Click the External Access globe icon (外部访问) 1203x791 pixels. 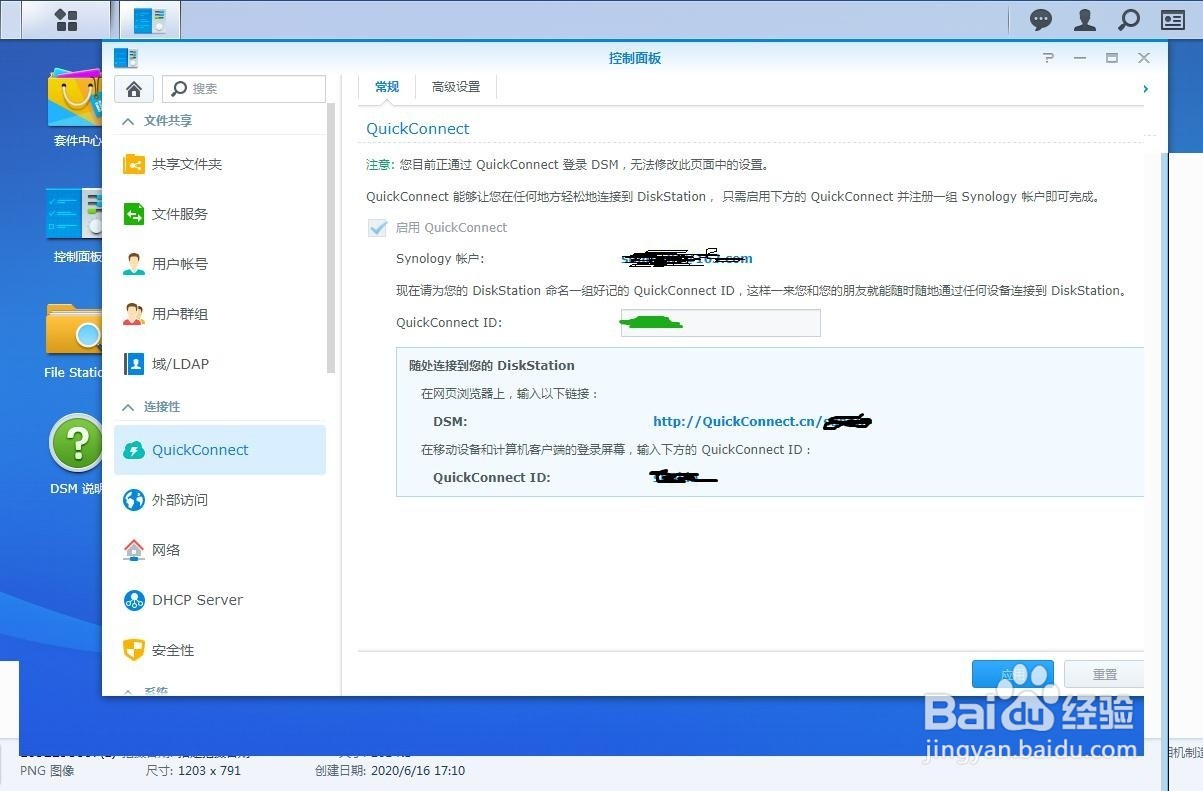(x=134, y=500)
